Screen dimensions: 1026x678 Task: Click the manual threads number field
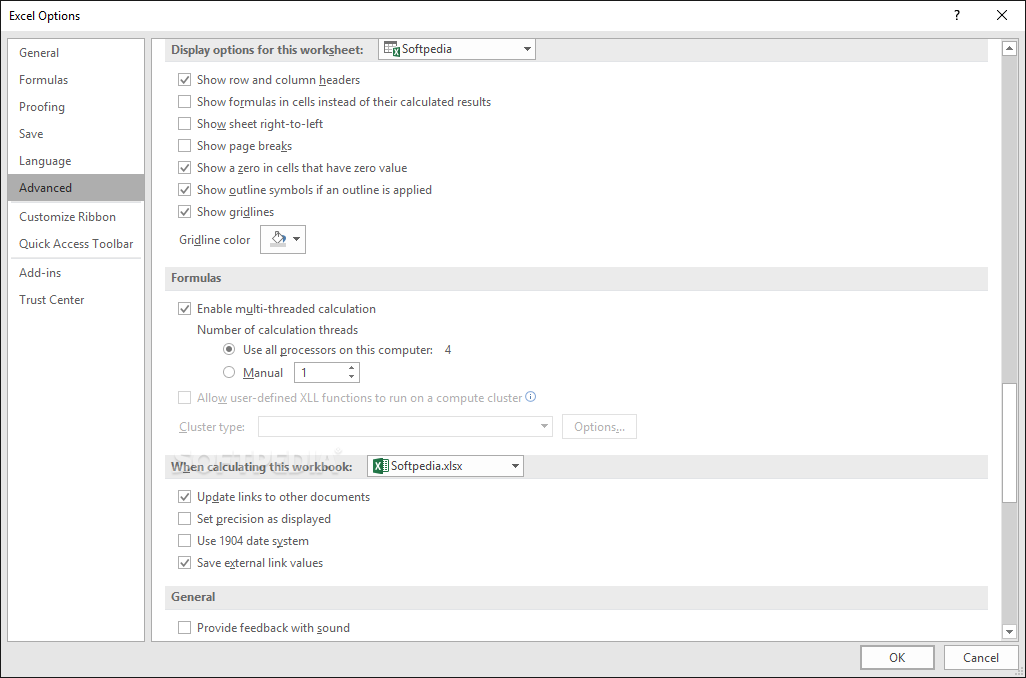(x=320, y=373)
